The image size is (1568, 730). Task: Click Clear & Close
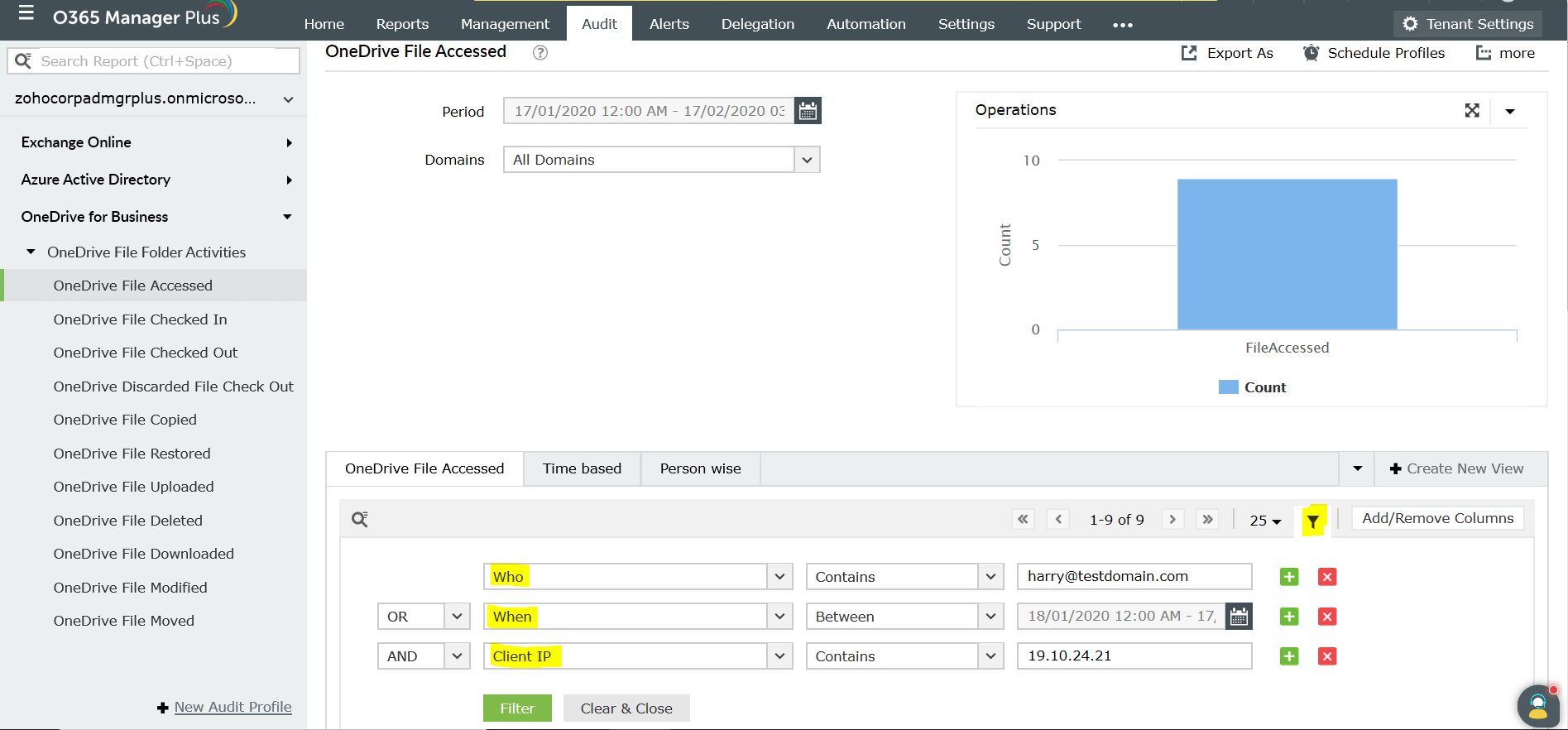coord(626,708)
